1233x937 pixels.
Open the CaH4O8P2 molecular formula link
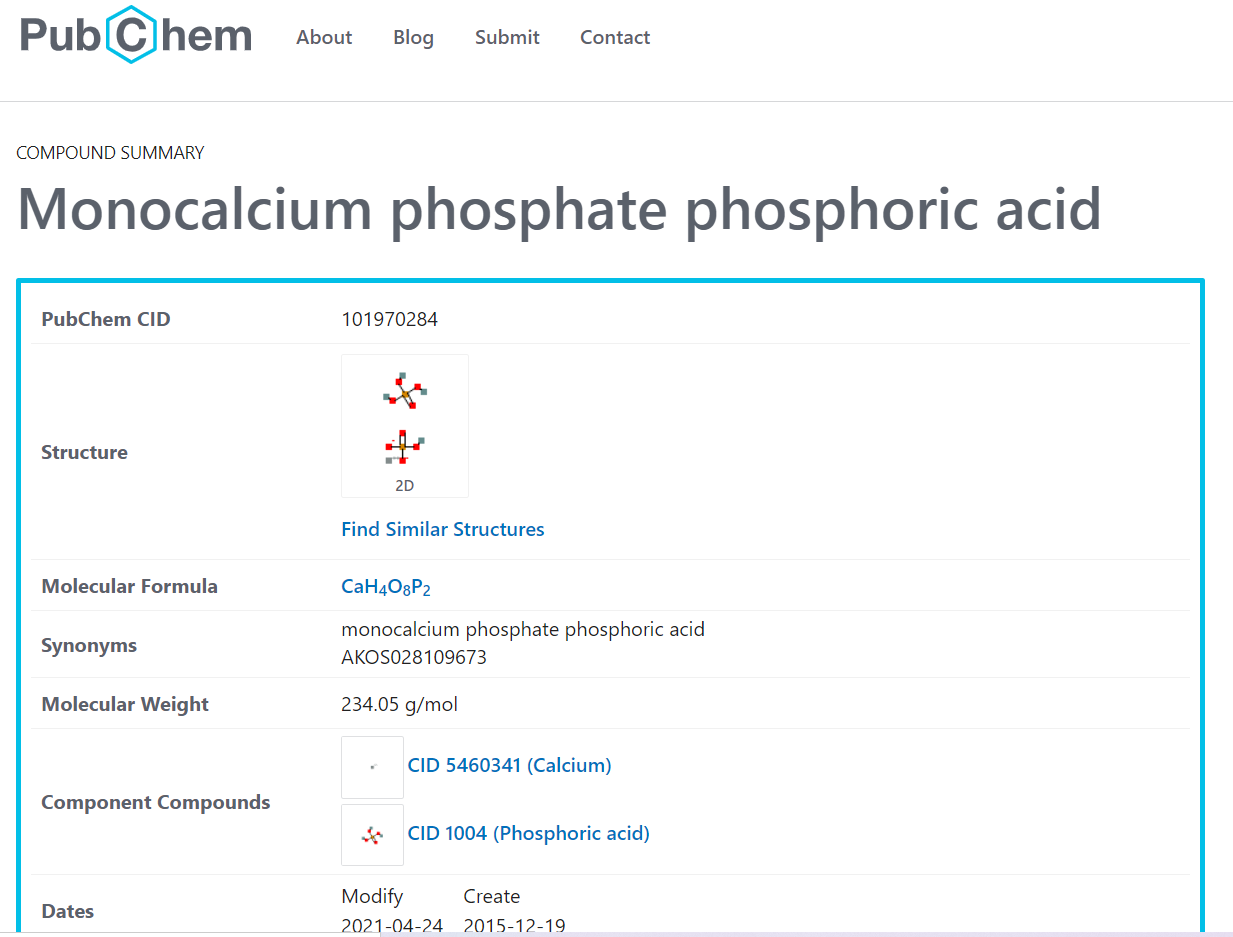click(x=386, y=587)
